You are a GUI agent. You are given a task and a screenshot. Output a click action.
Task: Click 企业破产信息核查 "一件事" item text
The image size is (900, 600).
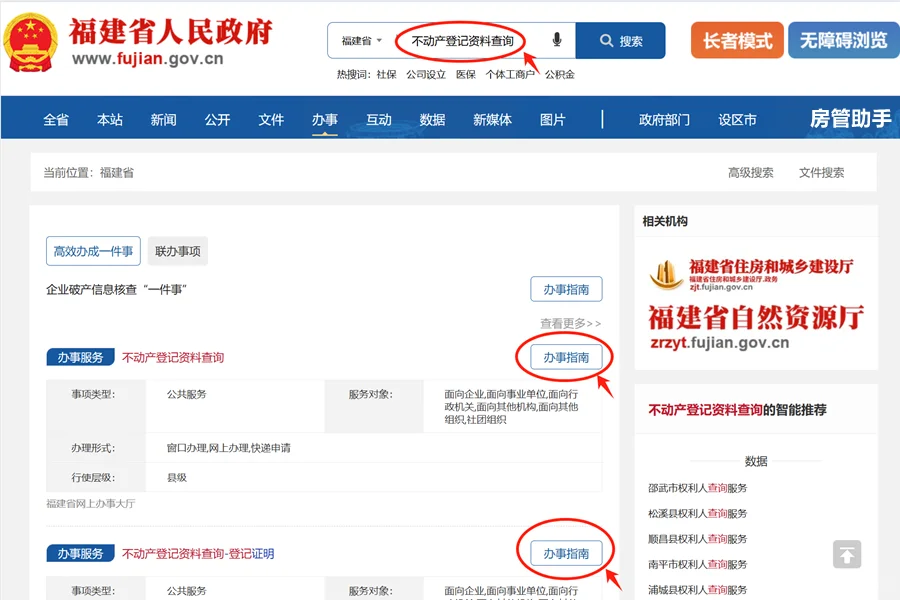tap(117, 289)
